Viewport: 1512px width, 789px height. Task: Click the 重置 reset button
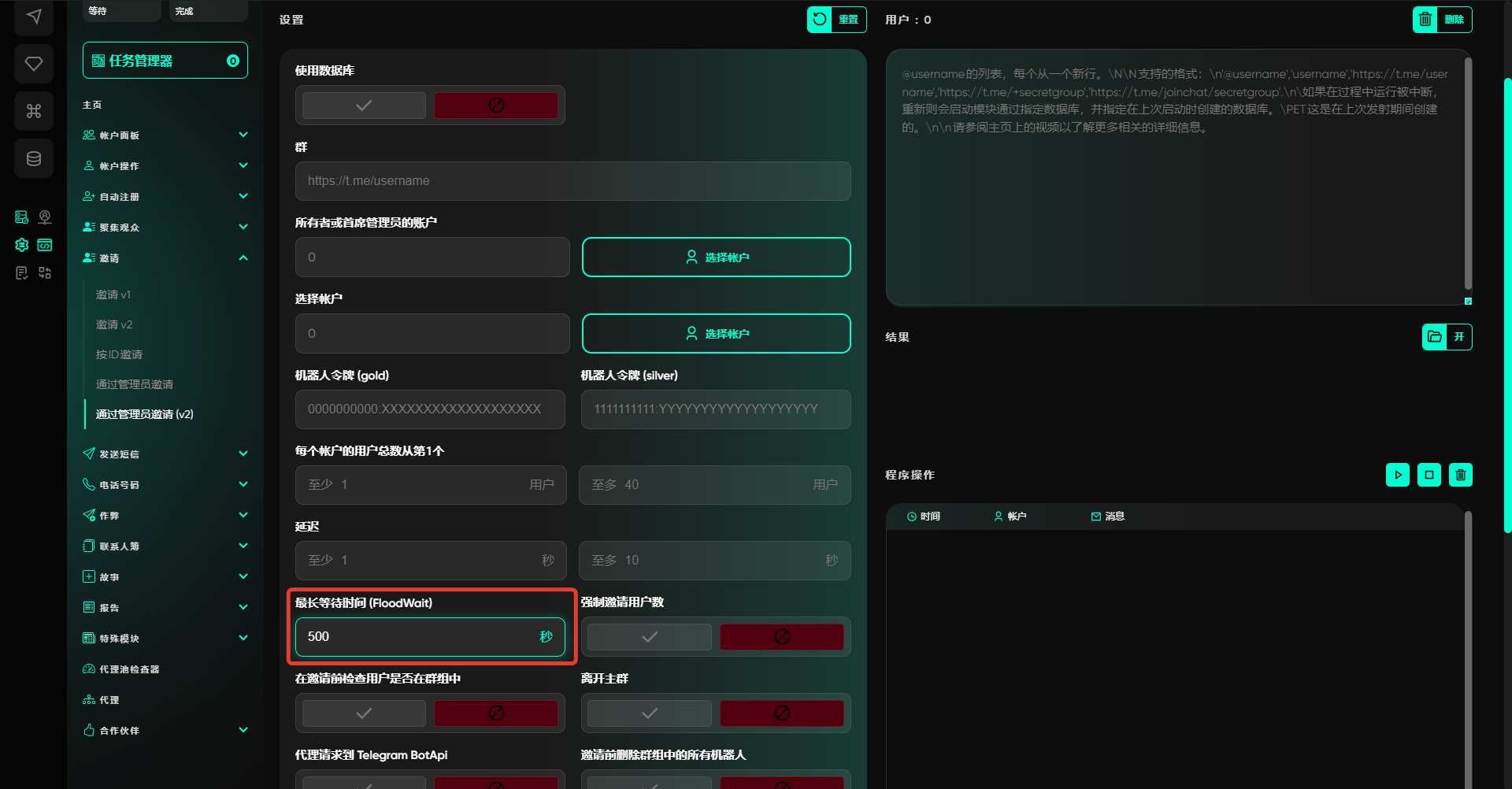[x=836, y=20]
